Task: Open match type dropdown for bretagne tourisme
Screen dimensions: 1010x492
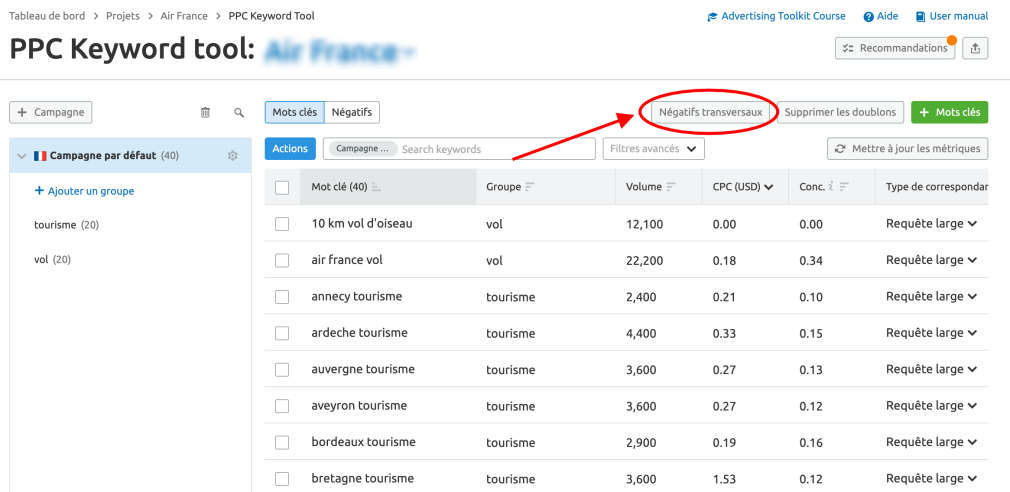Action: pos(931,478)
